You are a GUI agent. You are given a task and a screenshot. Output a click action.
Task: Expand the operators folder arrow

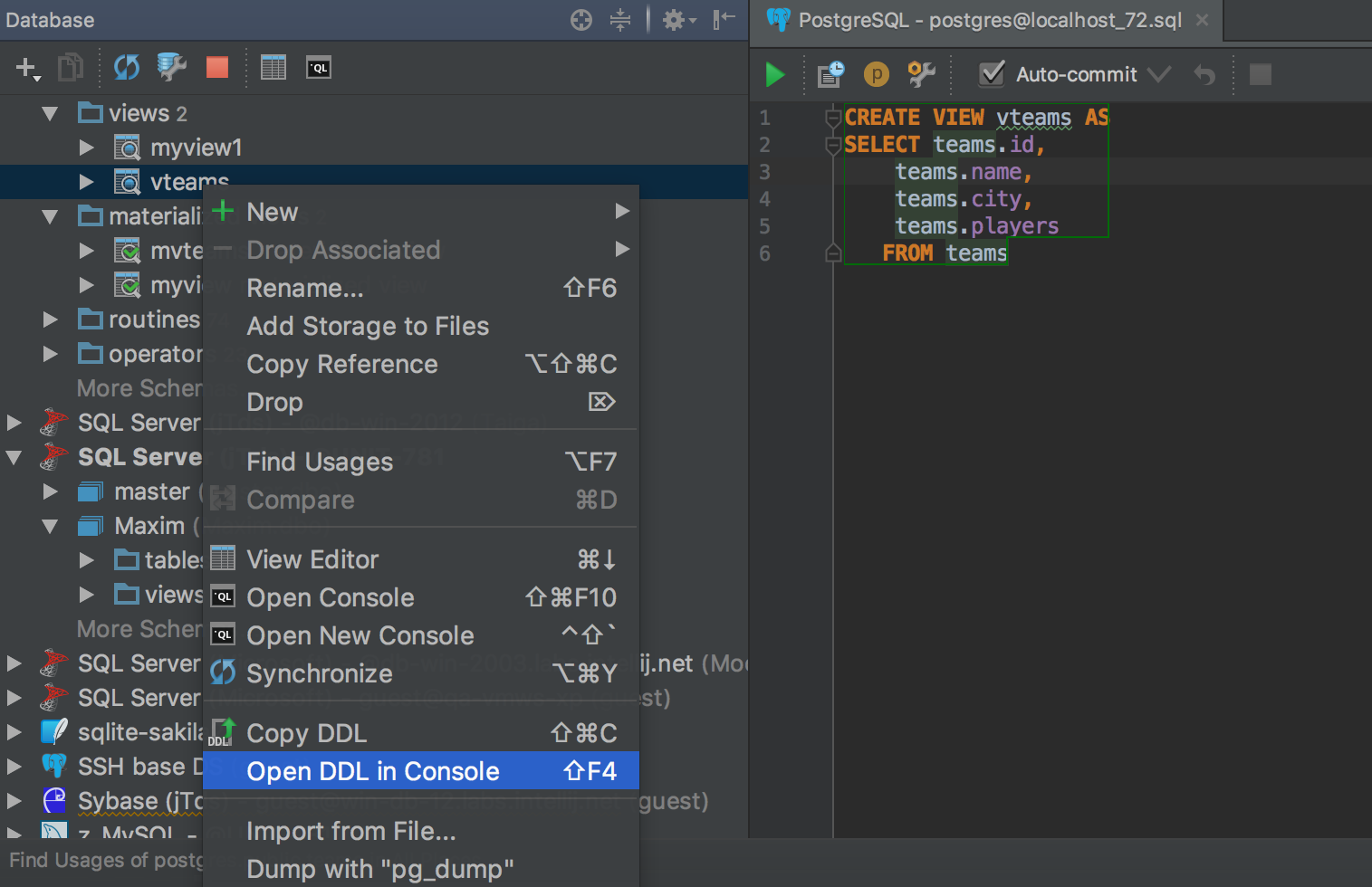coord(50,354)
